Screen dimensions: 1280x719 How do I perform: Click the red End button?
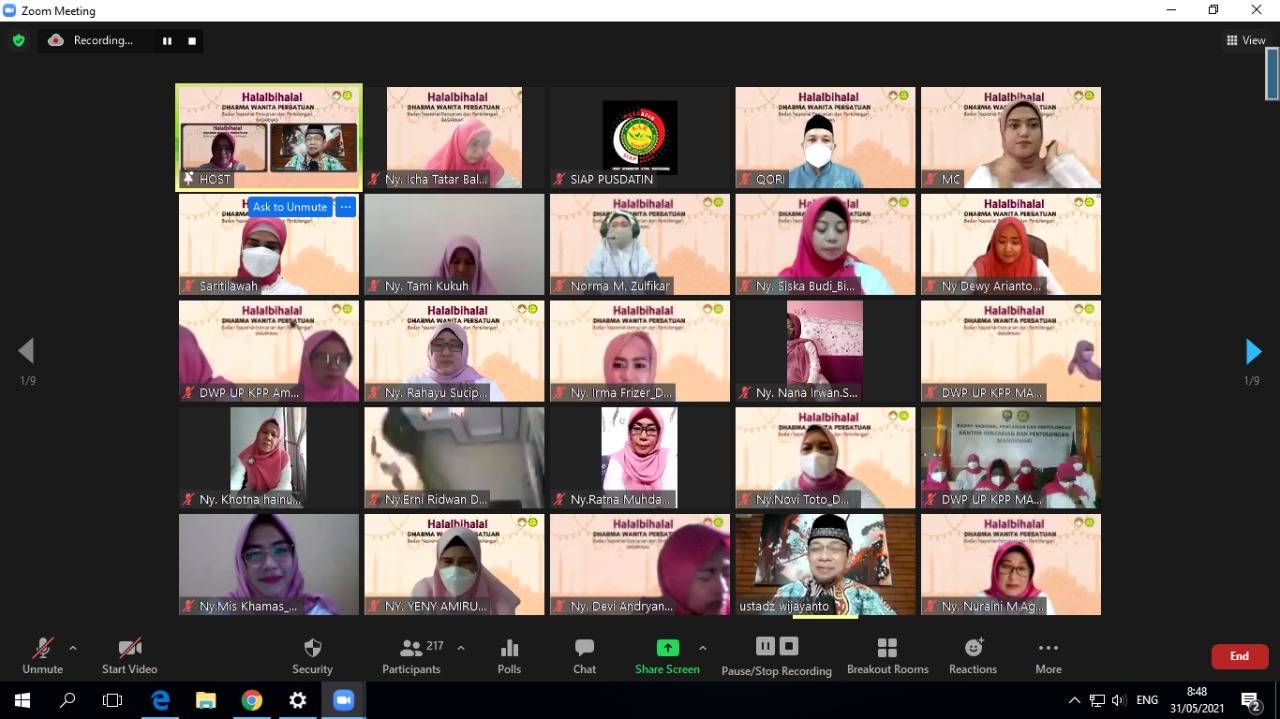[1239, 656]
